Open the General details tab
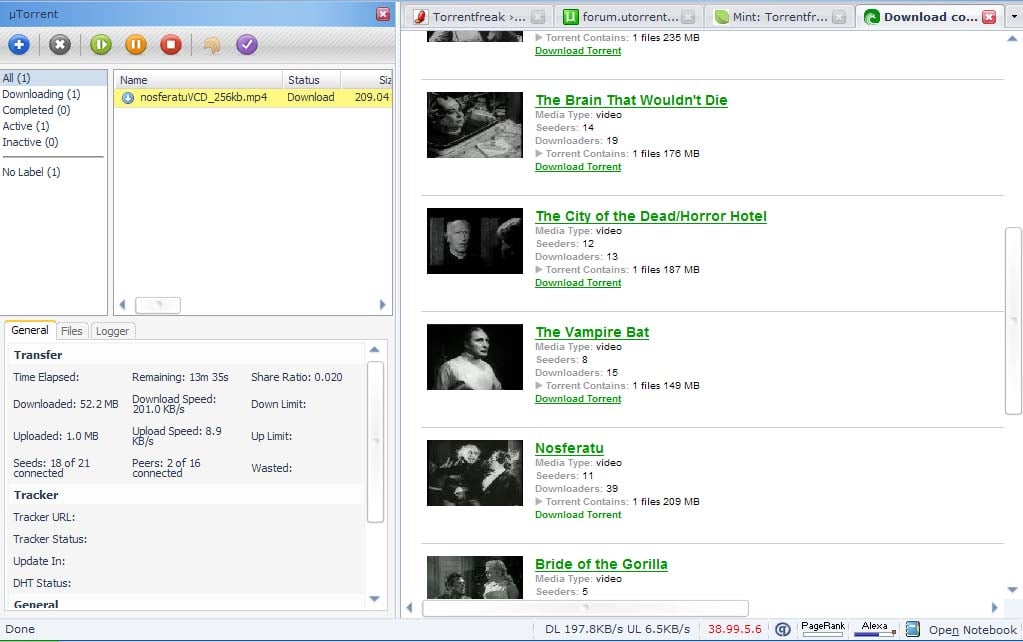This screenshot has height=642, width=1023. tap(30, 330)
